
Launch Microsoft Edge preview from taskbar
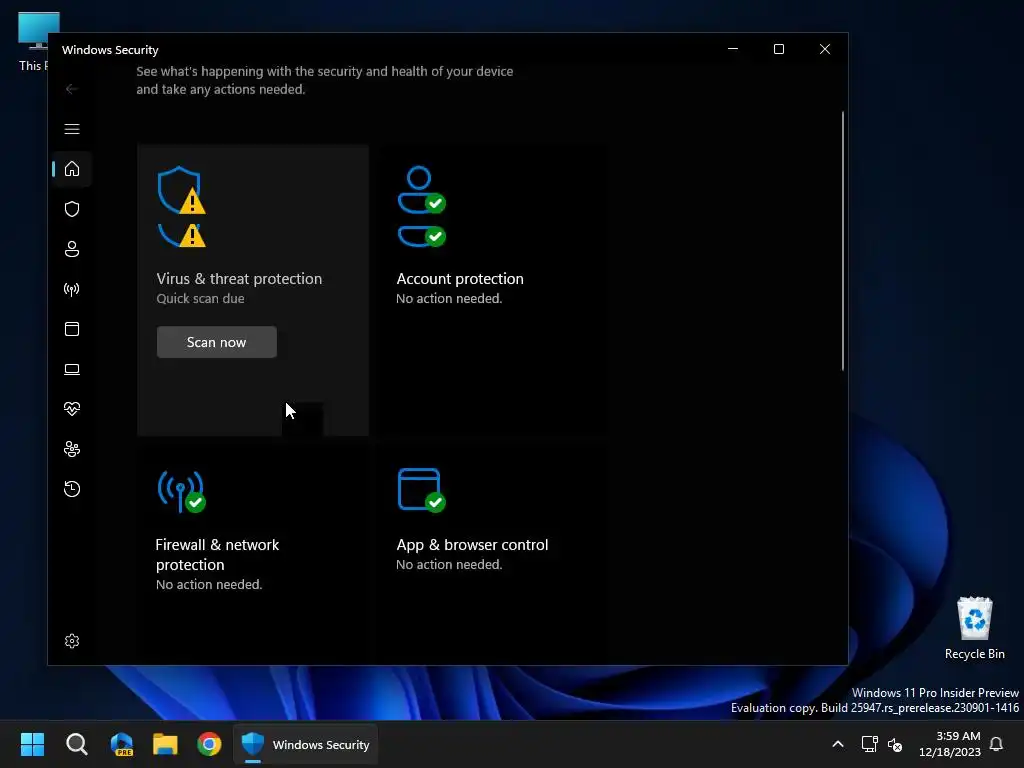[x=121, y=744]
